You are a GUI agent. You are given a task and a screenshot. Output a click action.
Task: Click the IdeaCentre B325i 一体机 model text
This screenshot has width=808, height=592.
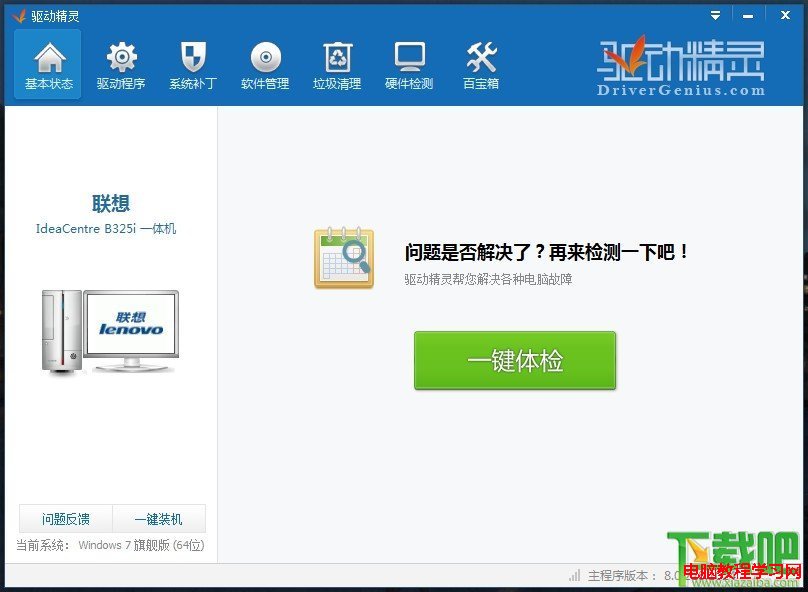[x=106, y=229]
